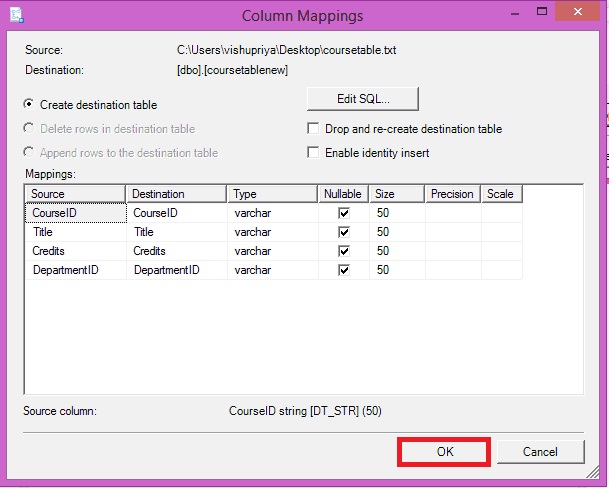Enable identity insert checkbox
This screenshot has height=488, width=609.
pos(313,152)
